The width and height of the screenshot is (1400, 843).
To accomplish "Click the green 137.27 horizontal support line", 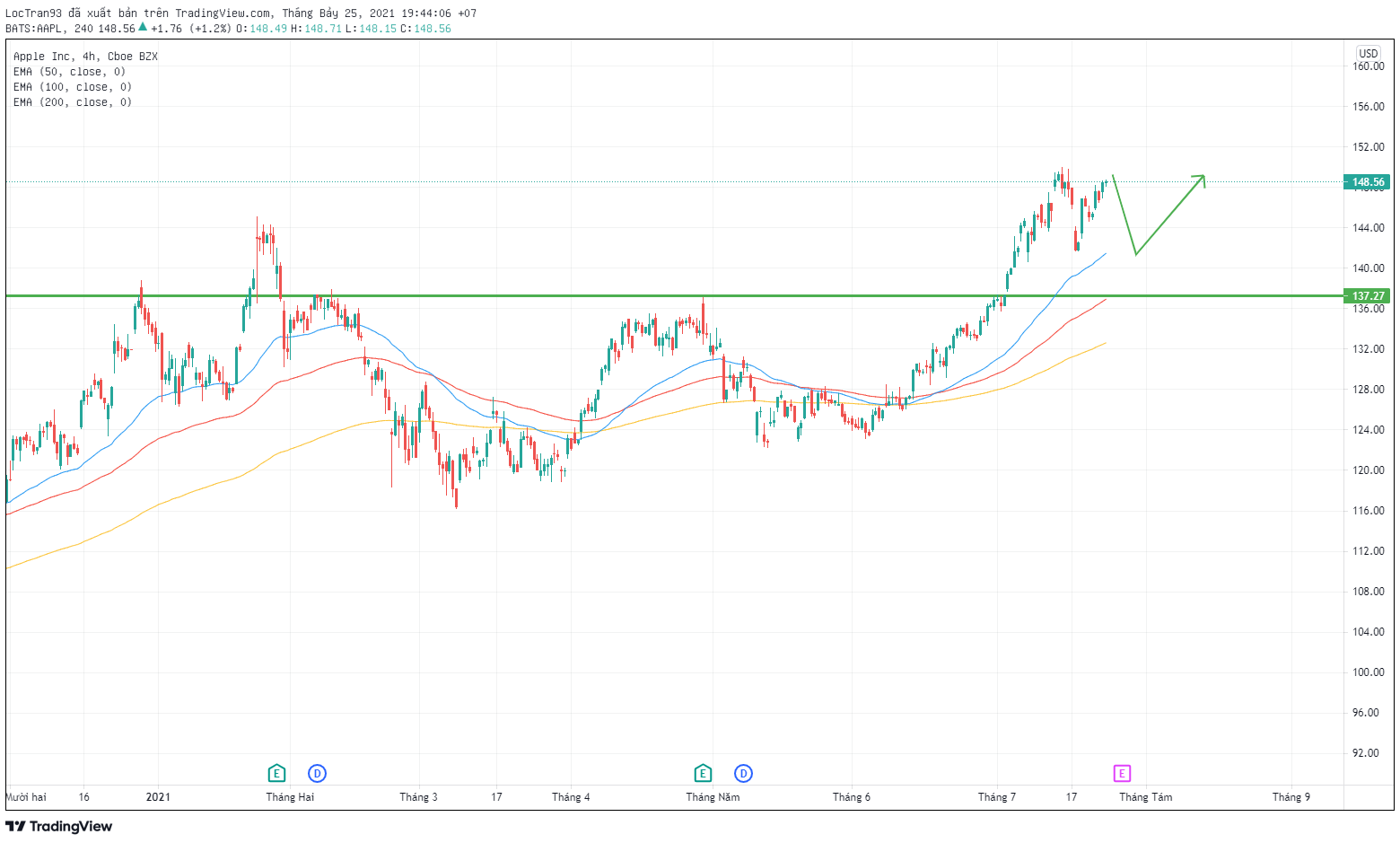I will [673, 295].
